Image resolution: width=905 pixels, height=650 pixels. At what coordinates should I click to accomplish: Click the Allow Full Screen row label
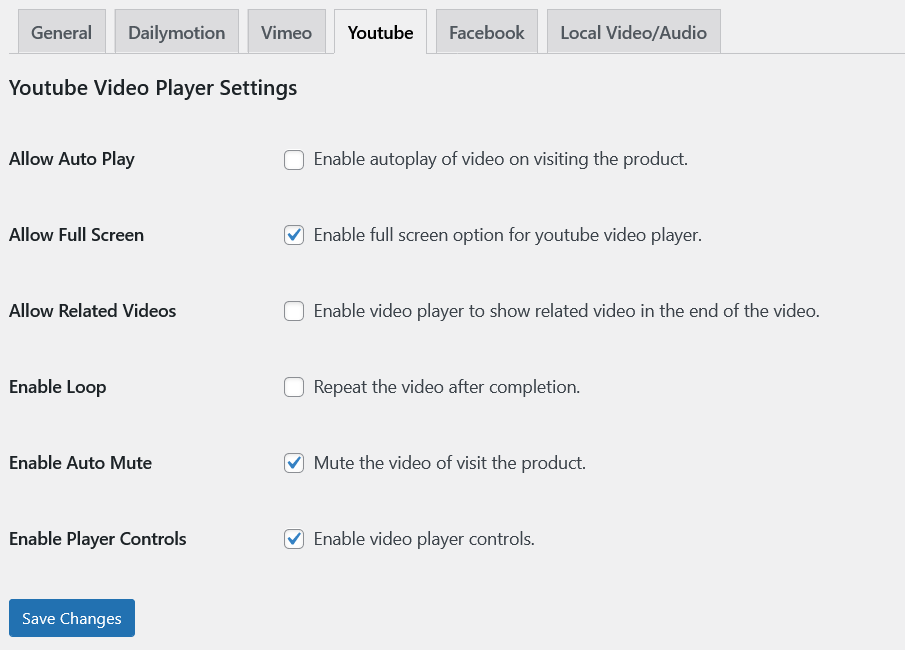click(x=76, y=235)
